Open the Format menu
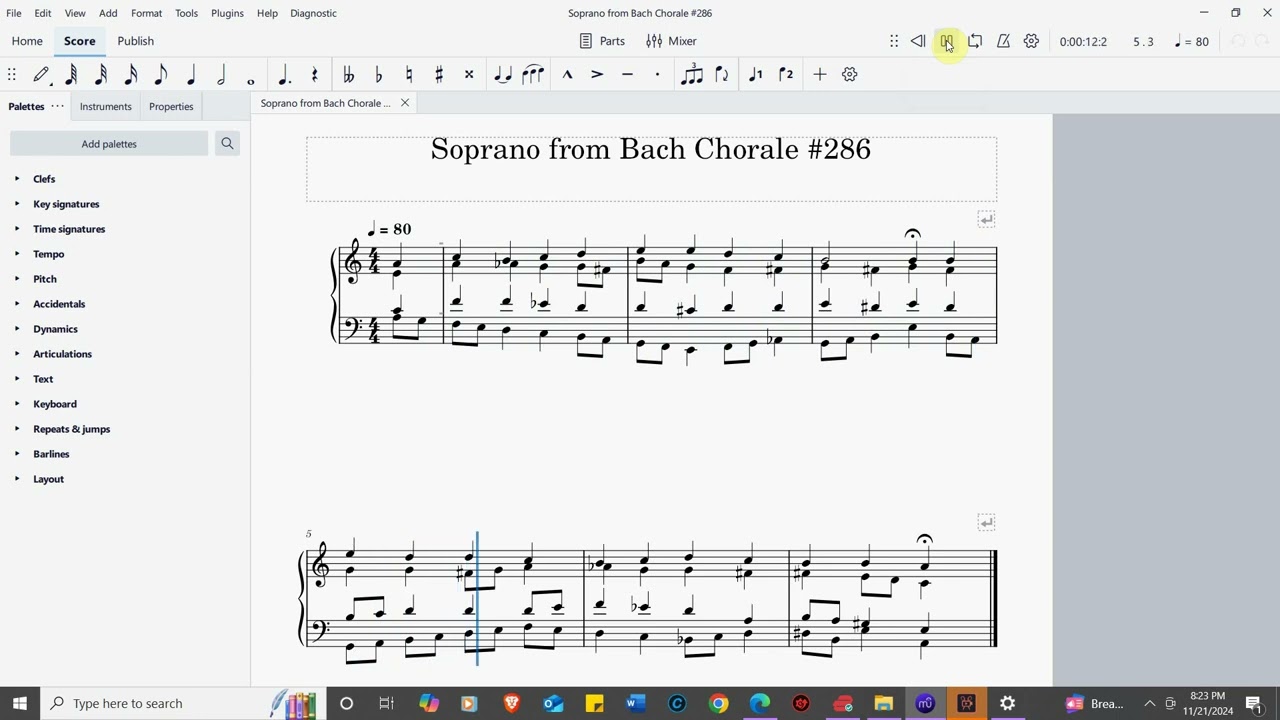This screenshot has width=1280, height=720. [x=146, y=13]
